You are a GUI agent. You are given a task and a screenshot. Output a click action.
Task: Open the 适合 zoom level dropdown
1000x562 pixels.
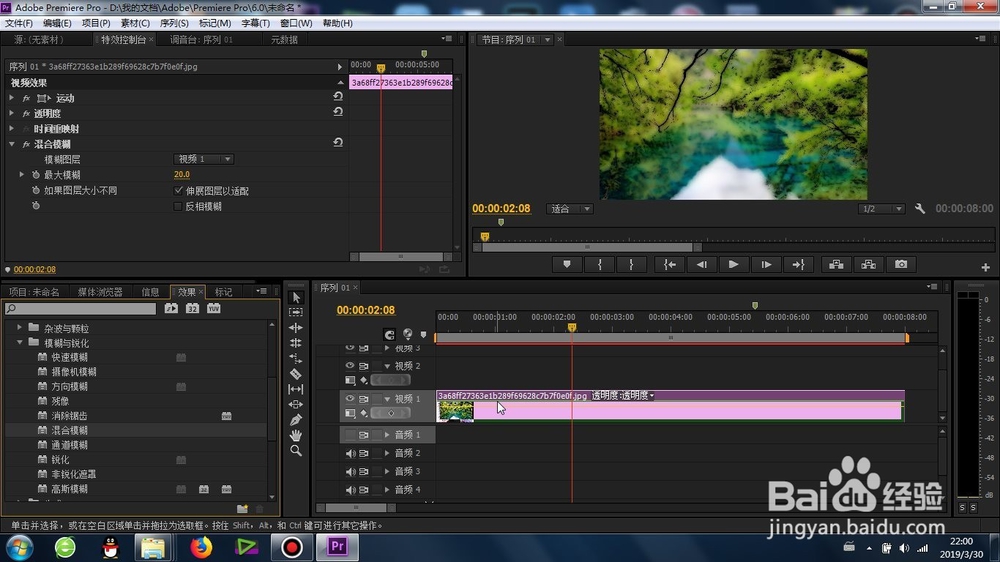coord(570,209)
